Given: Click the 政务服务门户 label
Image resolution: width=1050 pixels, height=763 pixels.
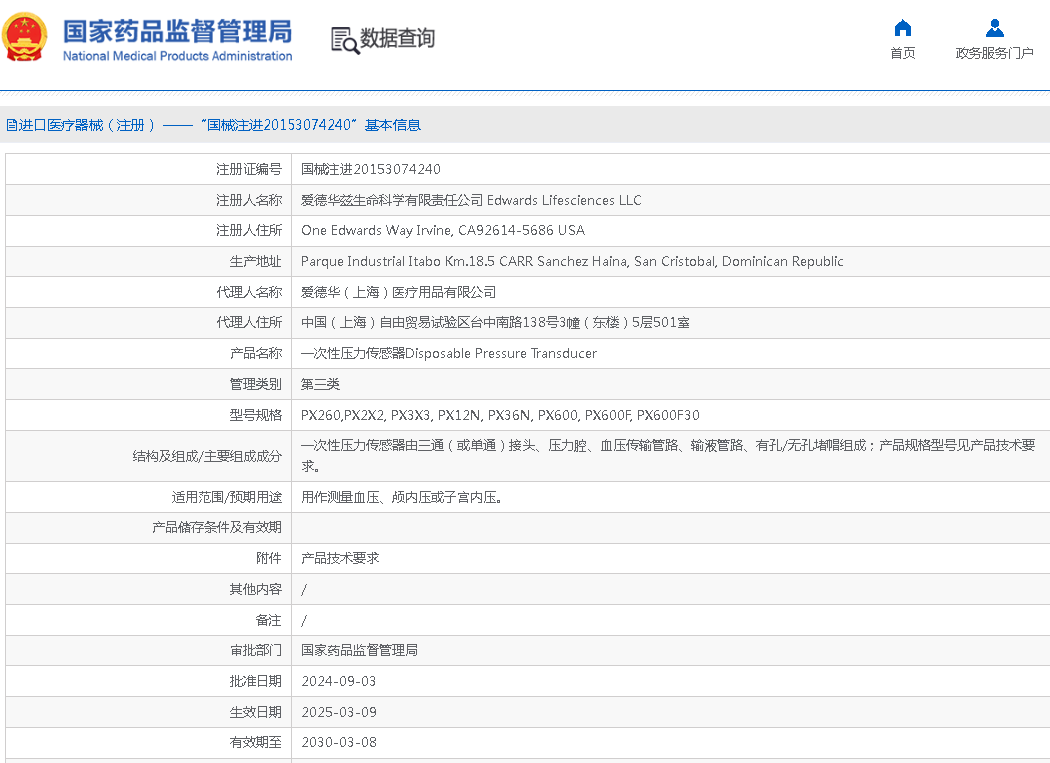Looking at the screenshot, I should pyautogui.click(x=994, y=53).
